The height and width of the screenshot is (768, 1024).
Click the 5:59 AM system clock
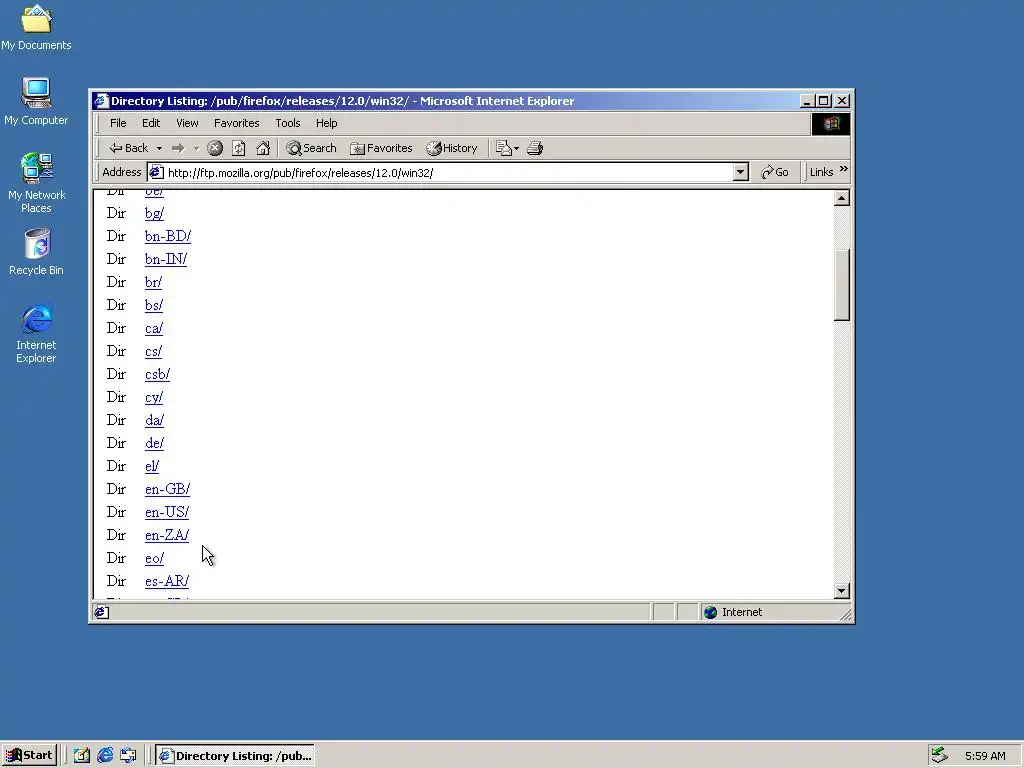(985, 756)
